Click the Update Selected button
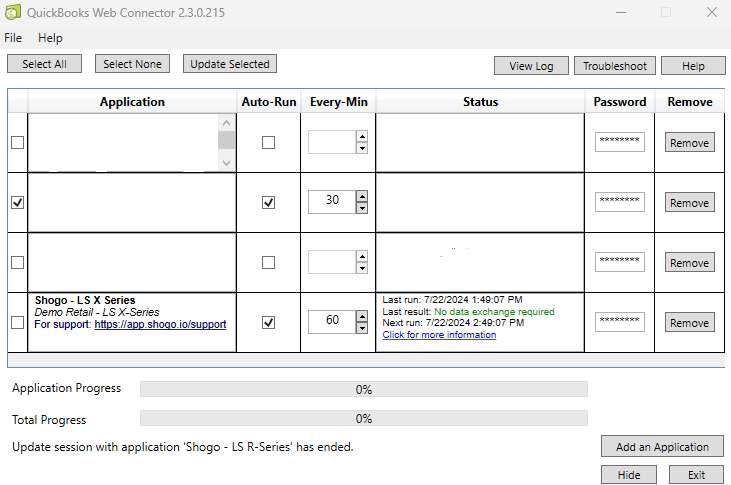The height and width of the screenshot is (485, 731). (230, 64)
